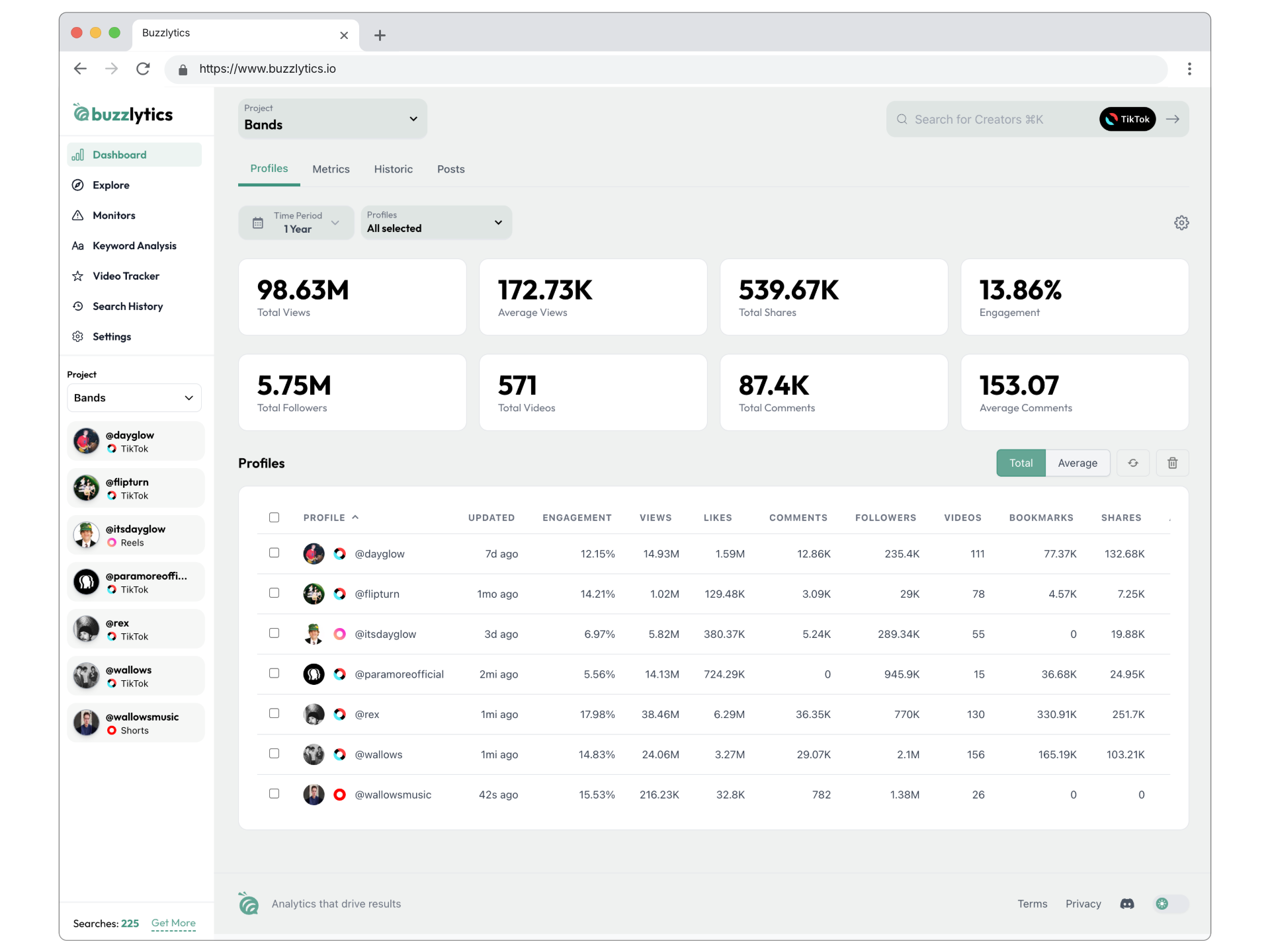This screenshot has height=952, width=1270.
Task: Switch to the Historic tab
Action: [394, 169]
